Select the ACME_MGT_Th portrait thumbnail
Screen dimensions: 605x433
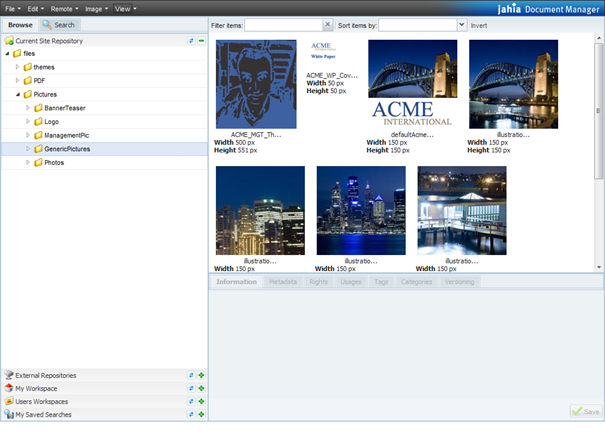[x=256, y=84]
